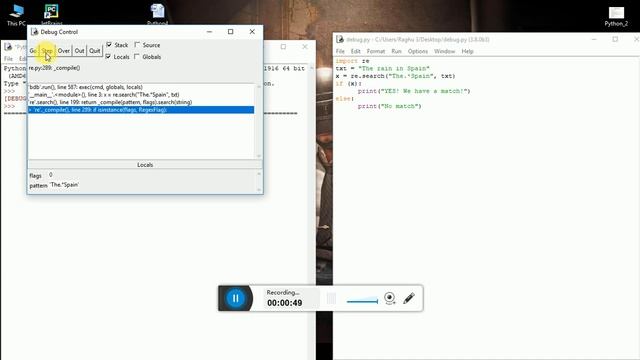Click the flags local variable name
This screenshot has width=640, height=360.
[x=36, y=176]
